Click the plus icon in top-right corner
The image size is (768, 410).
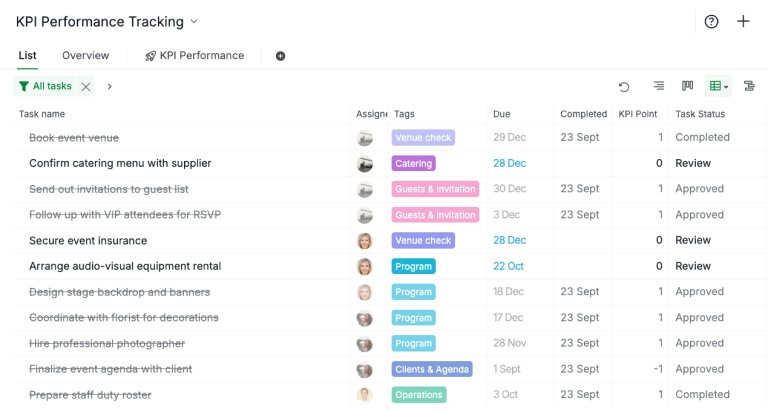coord(743,22)
